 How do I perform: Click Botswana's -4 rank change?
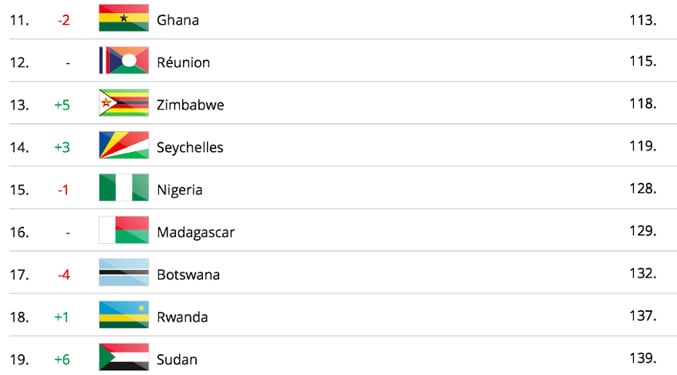(x=63, y=275)
